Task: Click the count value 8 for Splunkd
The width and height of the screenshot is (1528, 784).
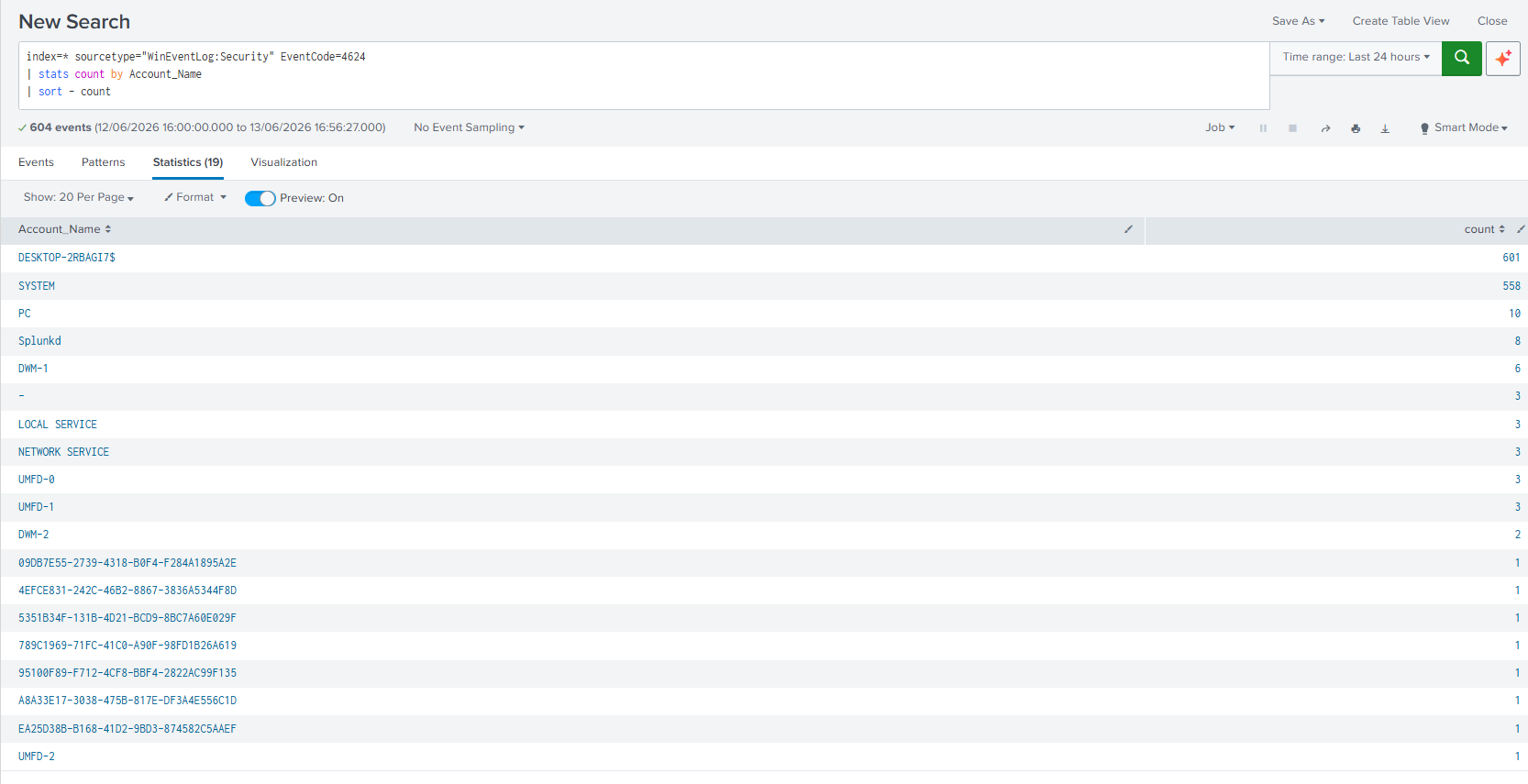Action: pyautogui.click(x=1517, y=341)
